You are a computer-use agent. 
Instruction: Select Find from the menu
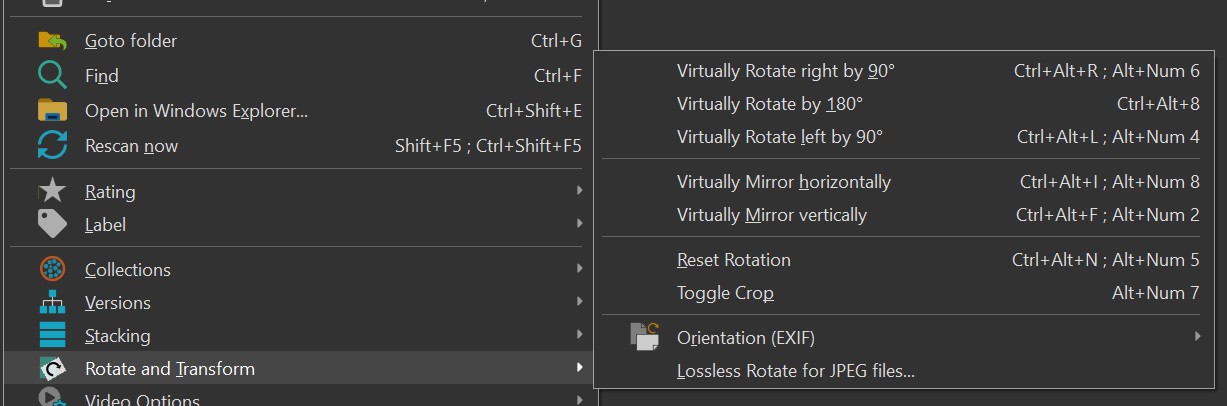tap(296, 75)
